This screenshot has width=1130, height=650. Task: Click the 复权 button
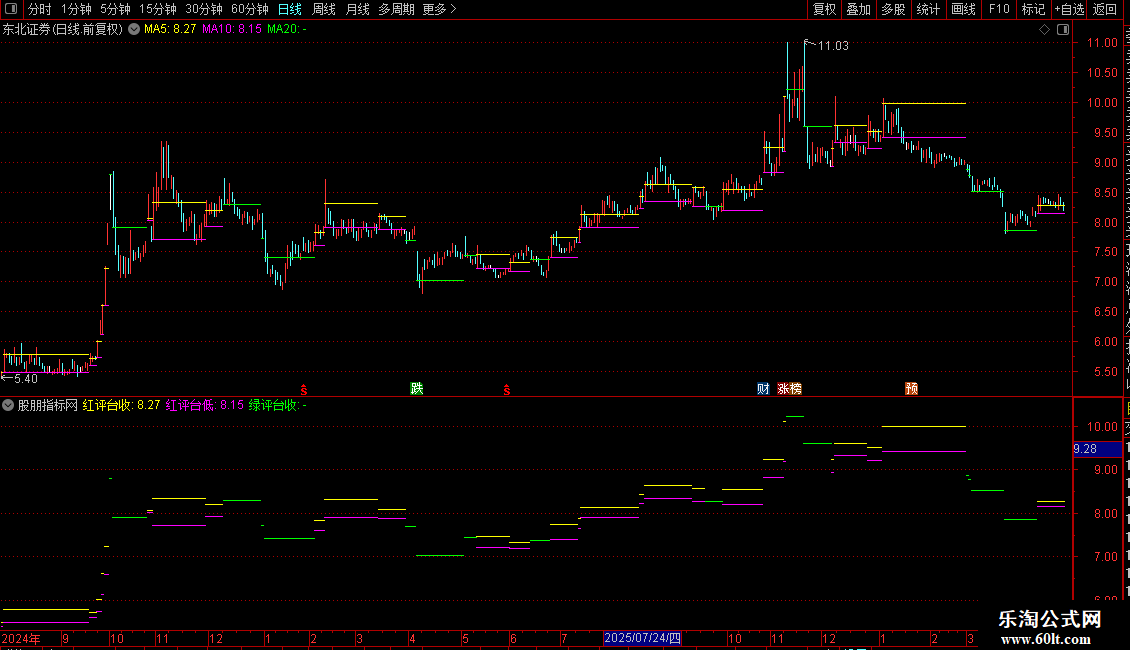pos(824,9)
